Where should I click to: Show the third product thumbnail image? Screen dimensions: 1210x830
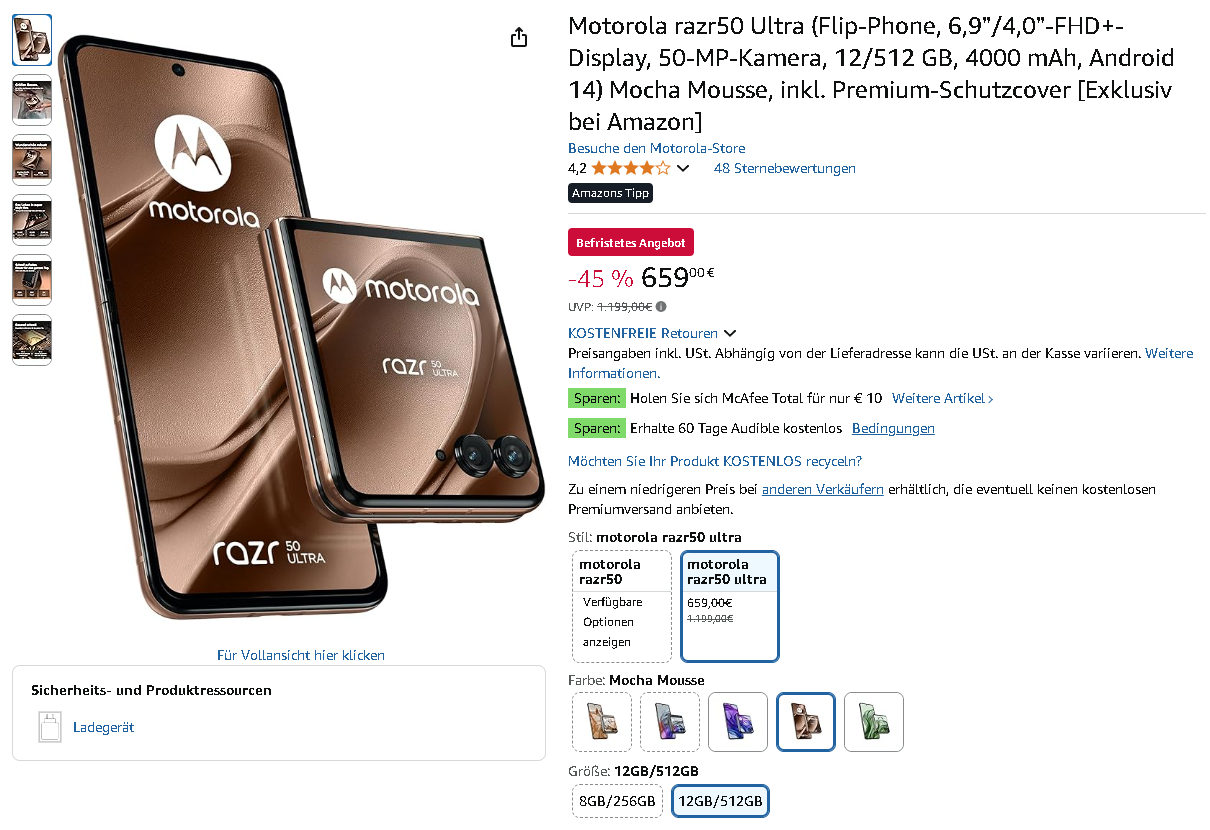click(x=32, y=160)
